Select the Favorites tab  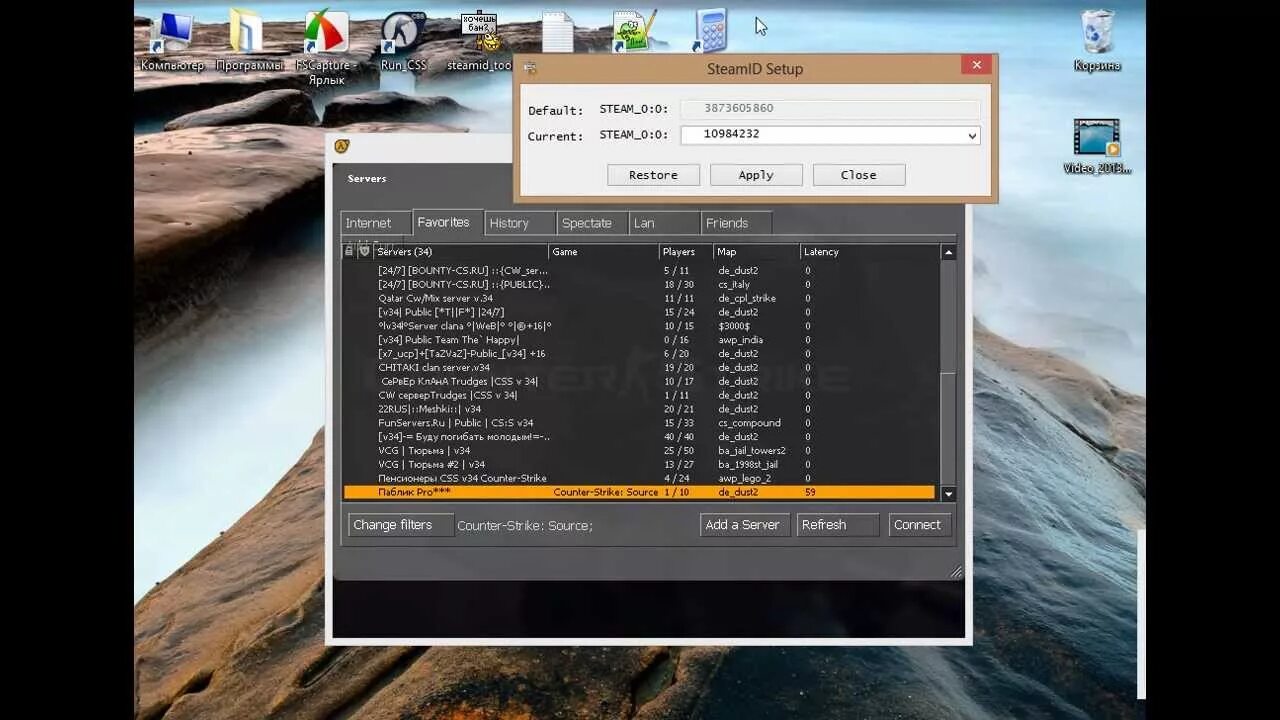coord(447,222)
